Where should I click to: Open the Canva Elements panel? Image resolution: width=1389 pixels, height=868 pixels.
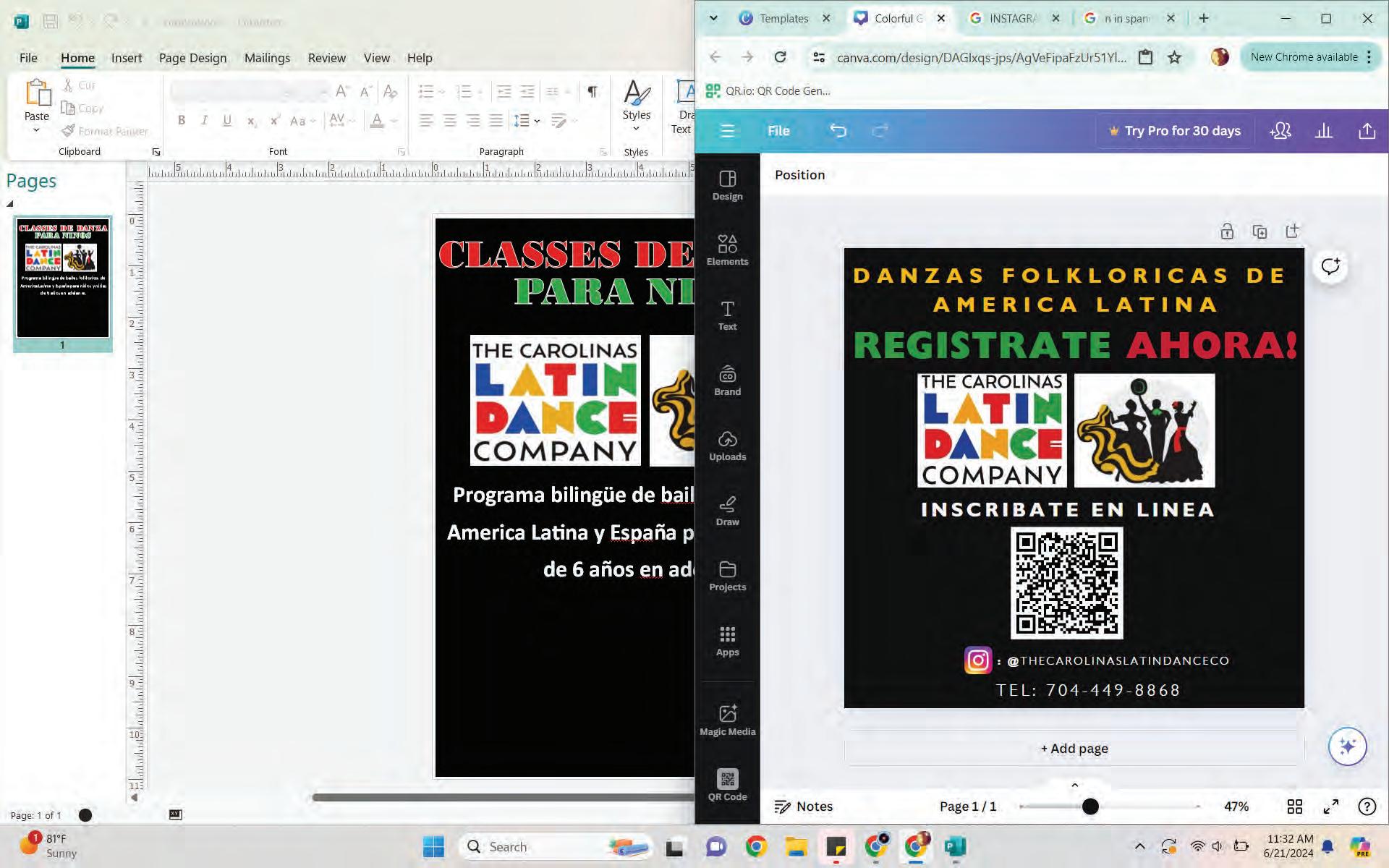727,250
